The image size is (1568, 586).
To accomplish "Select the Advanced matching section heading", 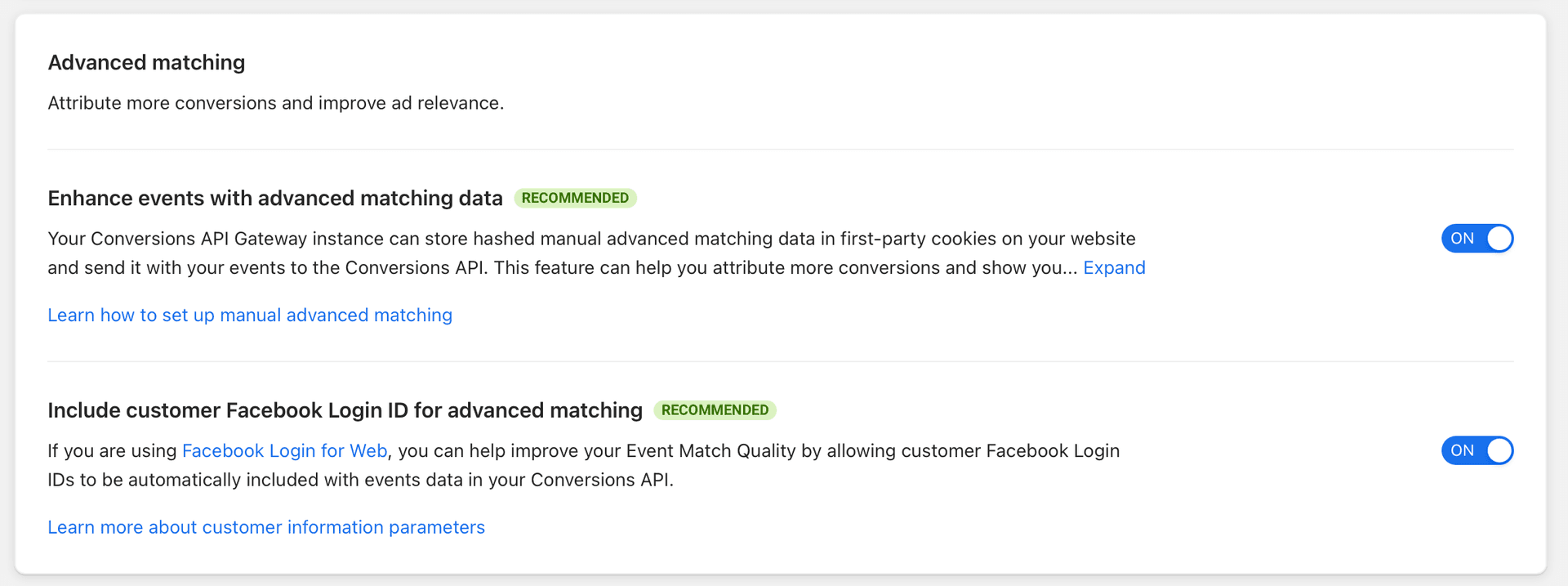I will 146,62.
